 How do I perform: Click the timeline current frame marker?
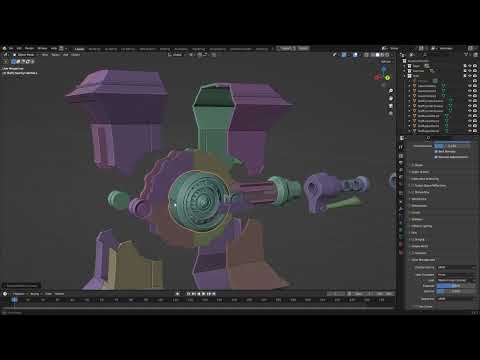point(14,300)
